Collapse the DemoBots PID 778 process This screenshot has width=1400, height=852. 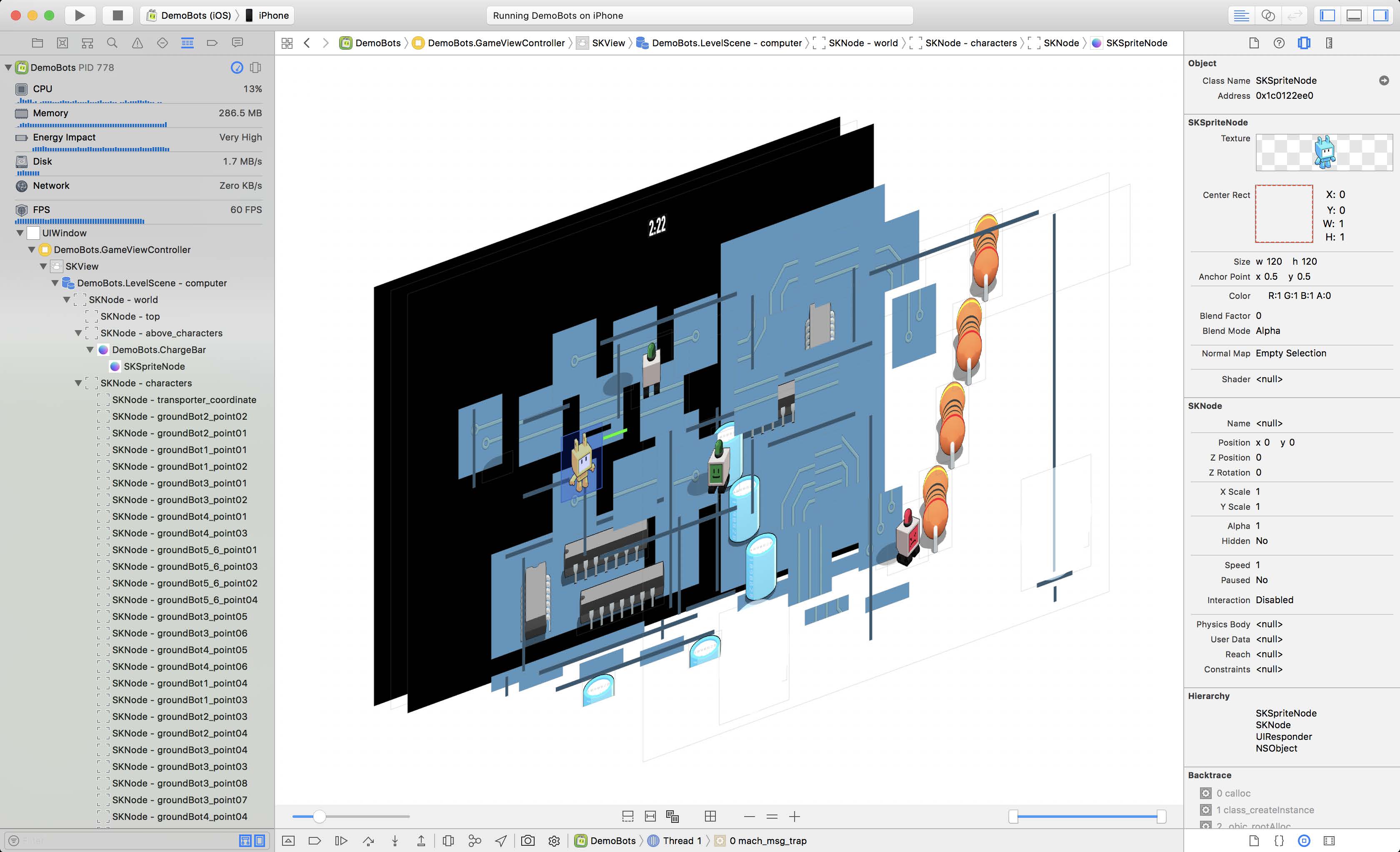8,68
